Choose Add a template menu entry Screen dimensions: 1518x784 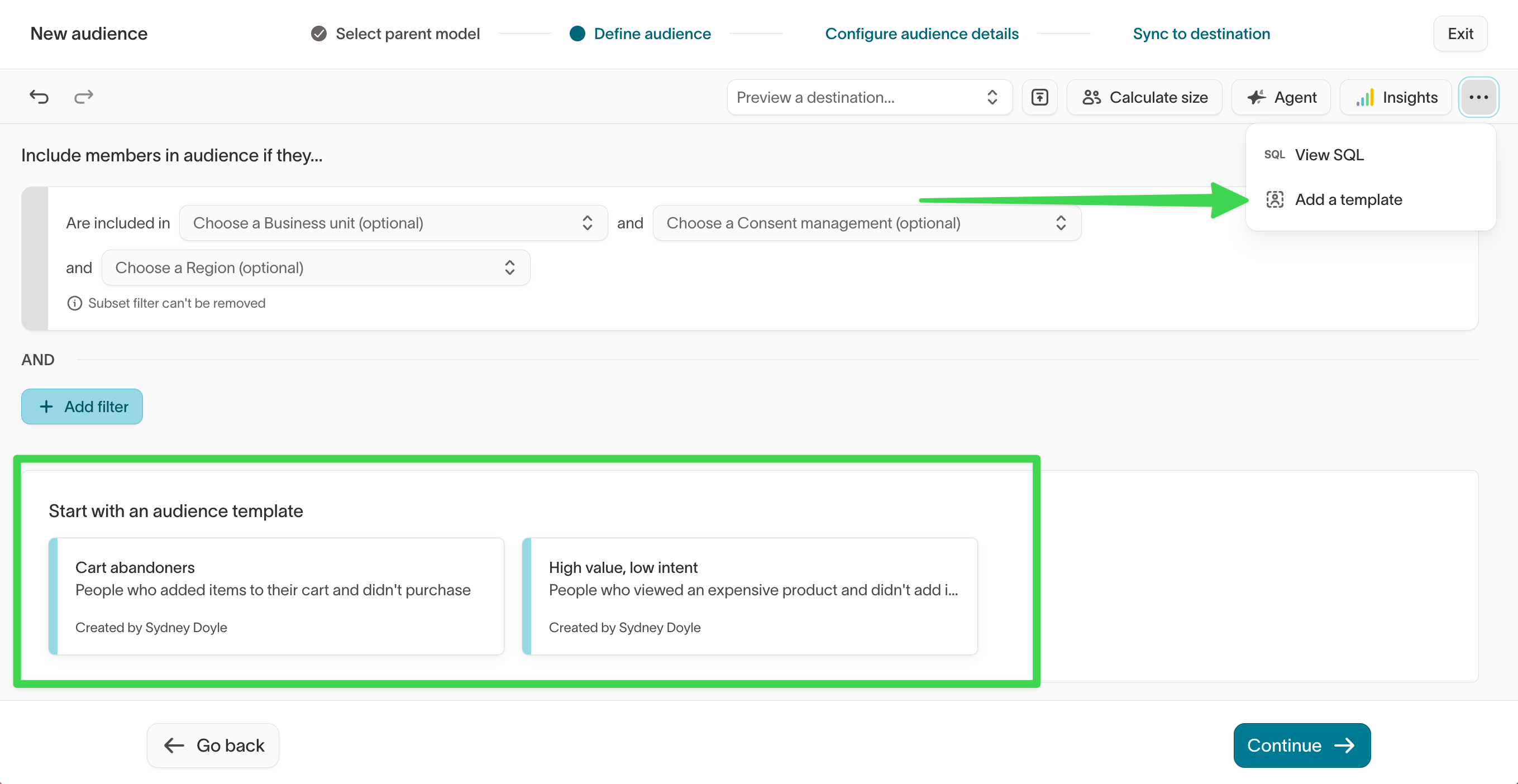click(x=1371, y=200)
